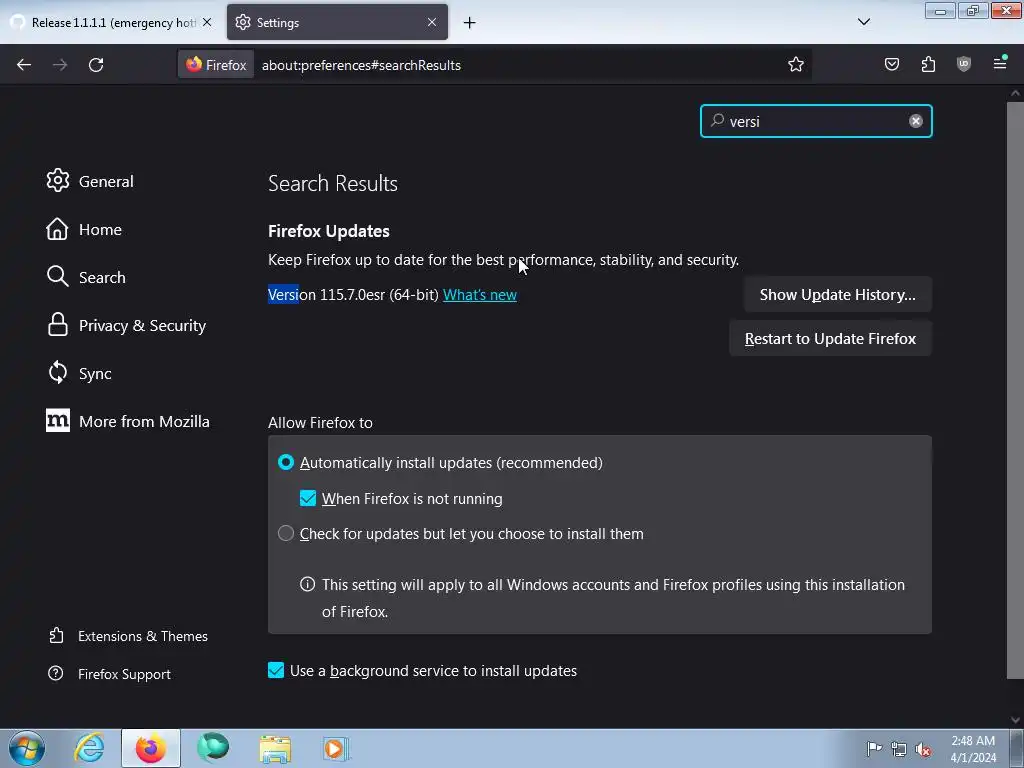Bookmark this page with the star icon
The image size is (1024, 768).
click(795, 65)
